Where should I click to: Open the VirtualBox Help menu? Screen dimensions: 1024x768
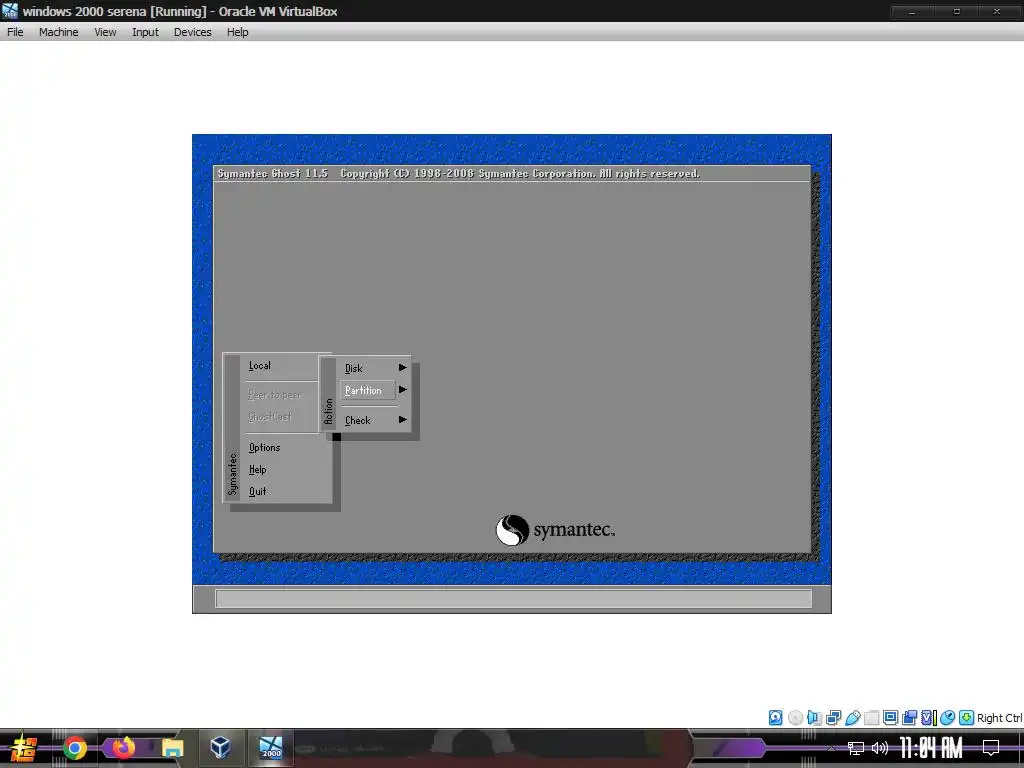coord(238,32)
